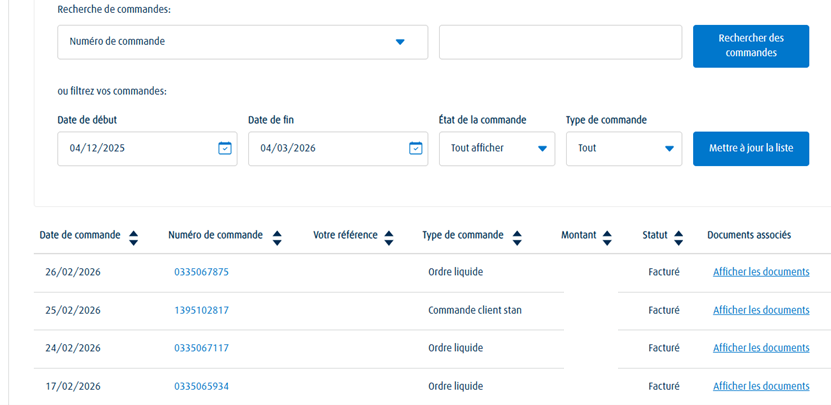The image size is (831, 405).
Task: Open calendar picker for Date de début
Action: (x=225, y=148)
